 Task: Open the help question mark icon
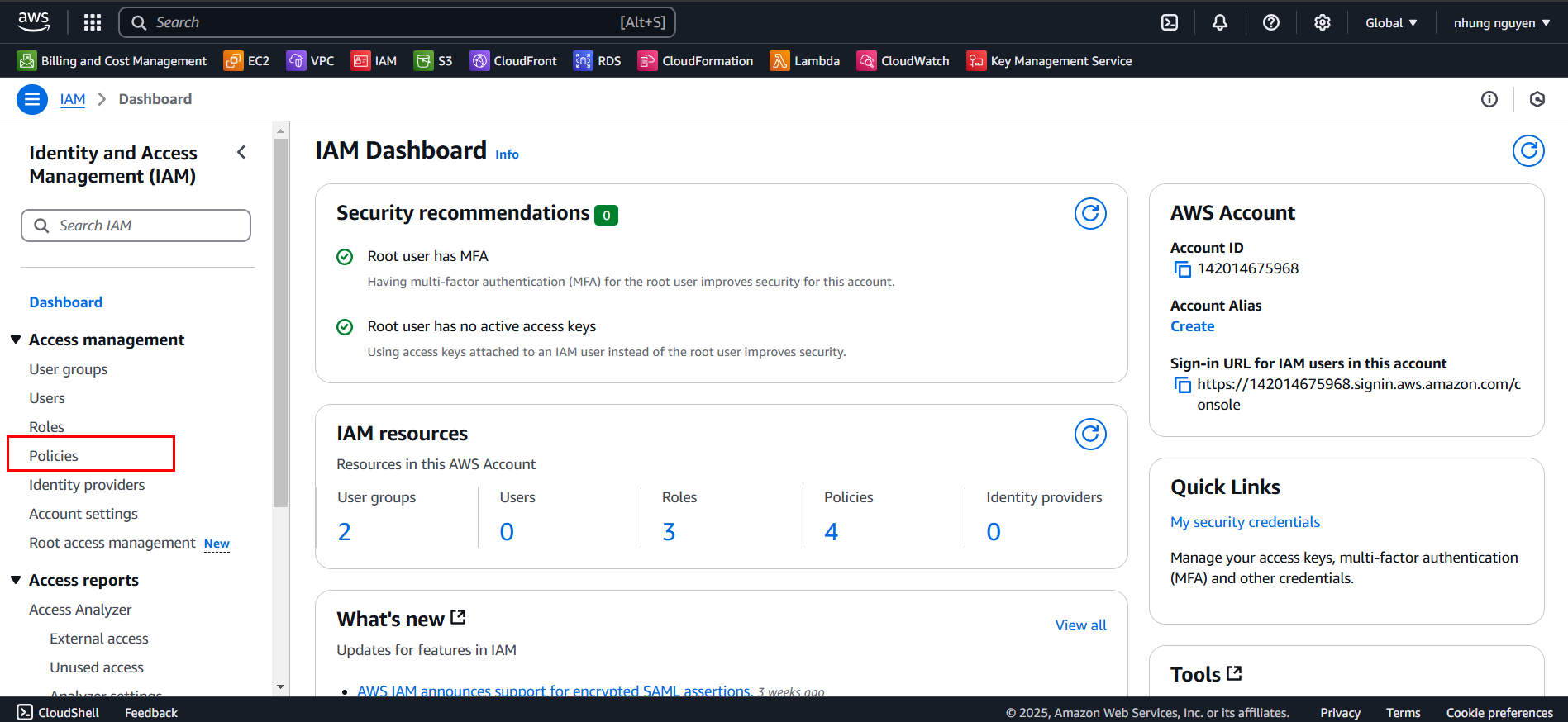pyautogui.click(x=1271, y=22)
